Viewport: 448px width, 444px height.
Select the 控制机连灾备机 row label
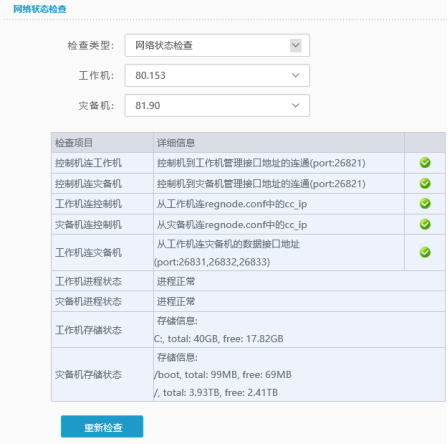tap(88, 184)
